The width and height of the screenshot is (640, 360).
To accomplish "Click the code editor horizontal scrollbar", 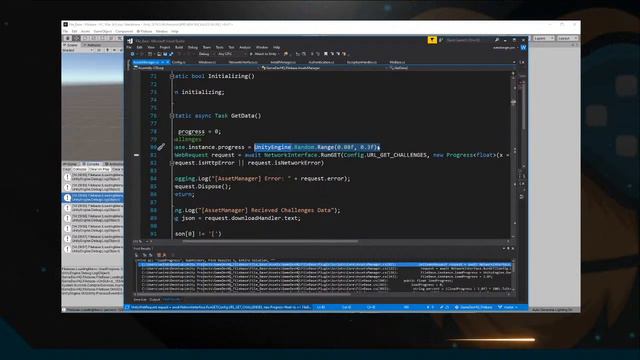I will (x=270, y=241).
